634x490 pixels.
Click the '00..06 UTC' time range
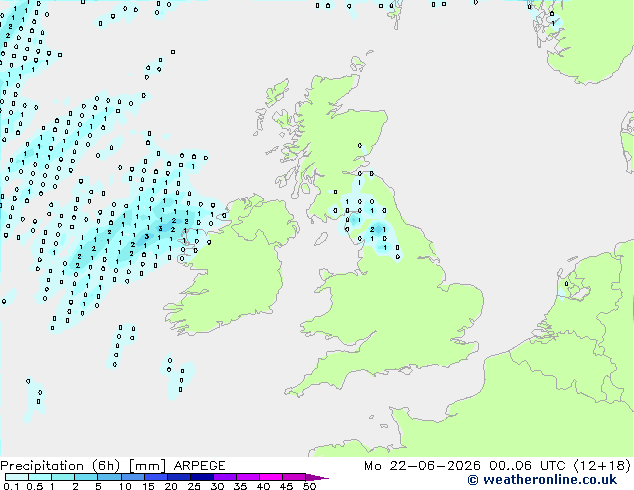coord(527,466)
